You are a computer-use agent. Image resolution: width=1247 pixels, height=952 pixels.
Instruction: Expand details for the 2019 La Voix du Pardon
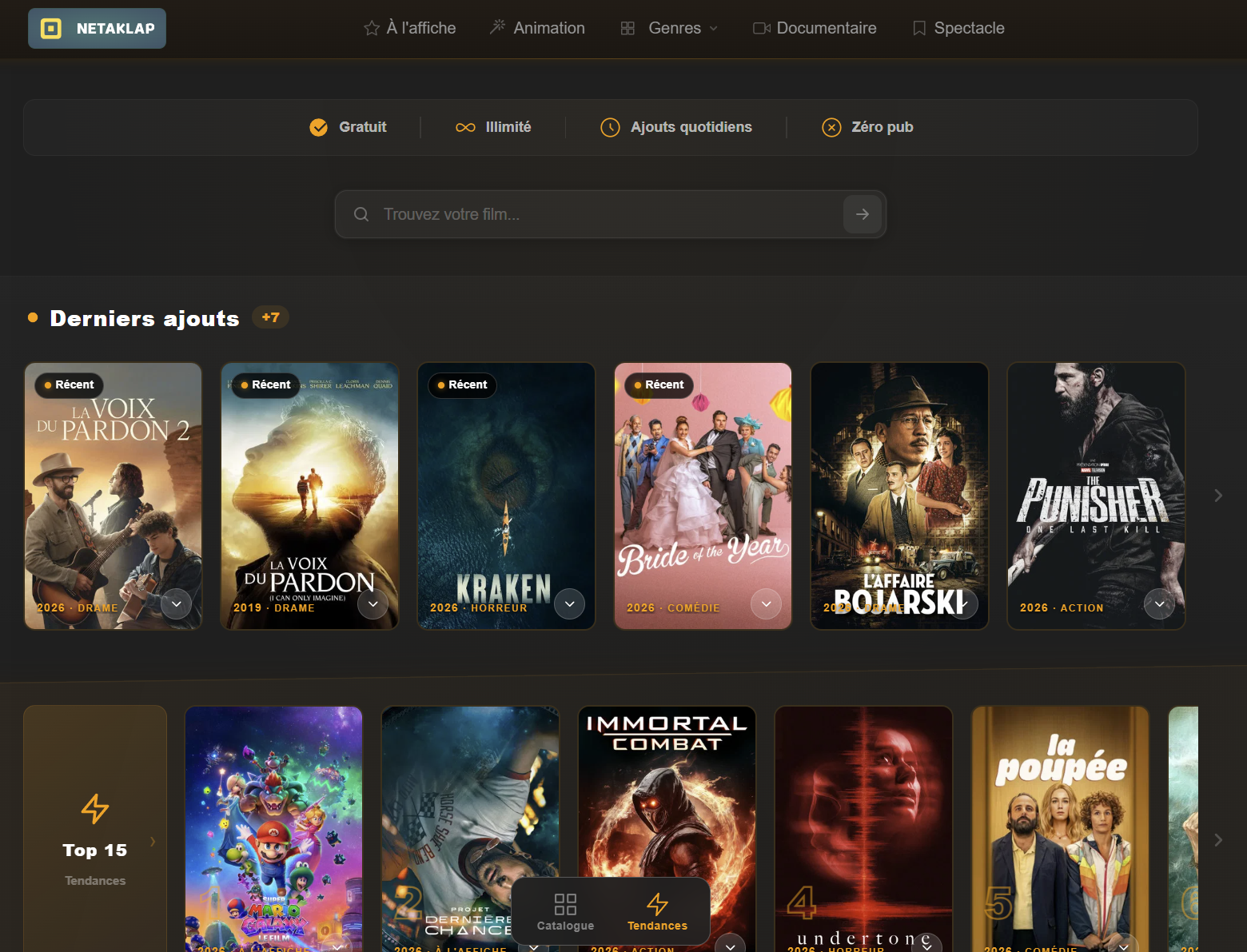tap(373, 604)
